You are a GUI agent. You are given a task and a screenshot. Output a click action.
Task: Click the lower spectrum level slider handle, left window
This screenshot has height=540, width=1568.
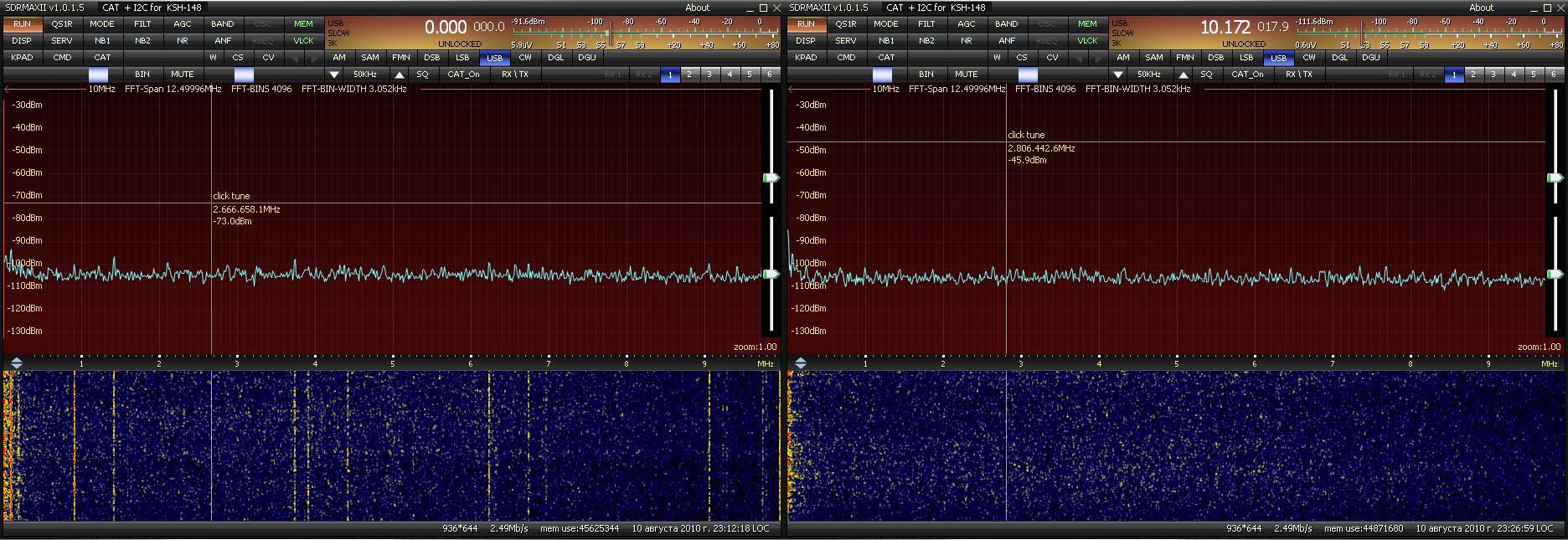771,274
